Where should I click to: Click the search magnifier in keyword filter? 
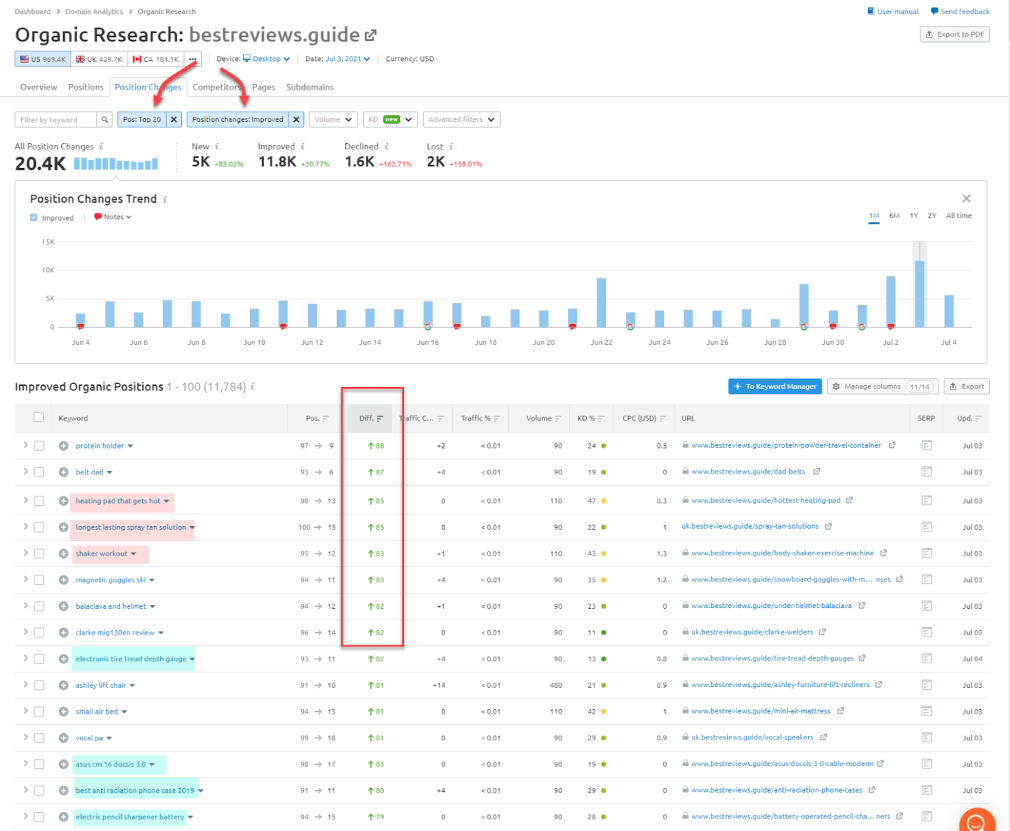(105, 120)
